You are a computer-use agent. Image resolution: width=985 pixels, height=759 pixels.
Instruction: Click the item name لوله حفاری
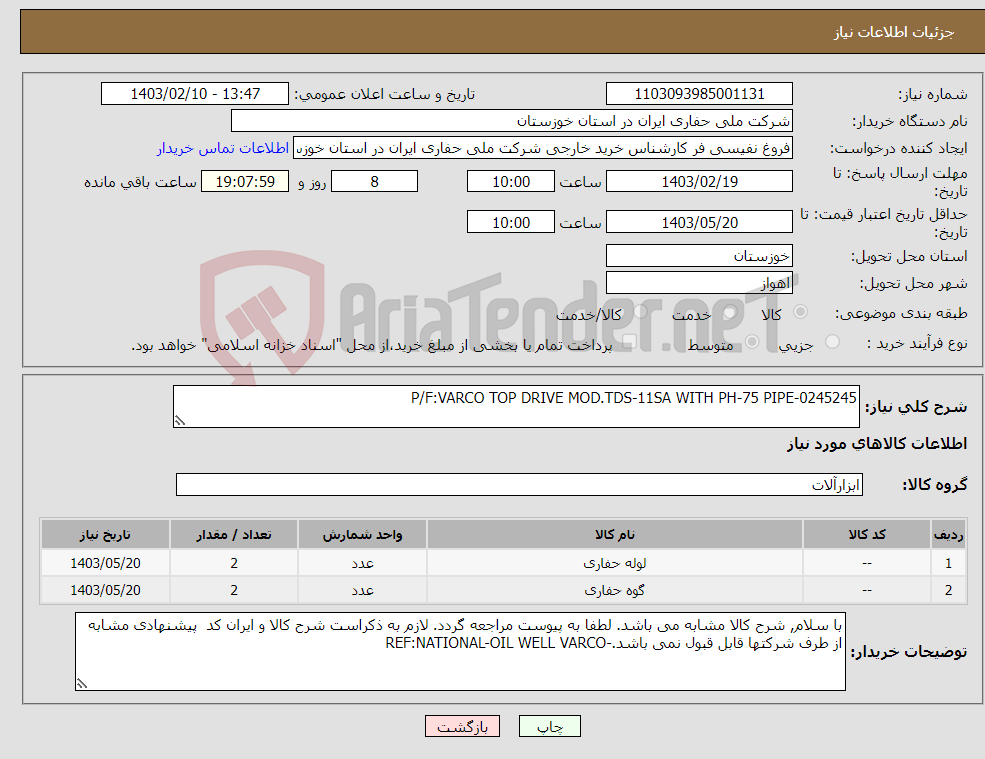coord(614,563)
